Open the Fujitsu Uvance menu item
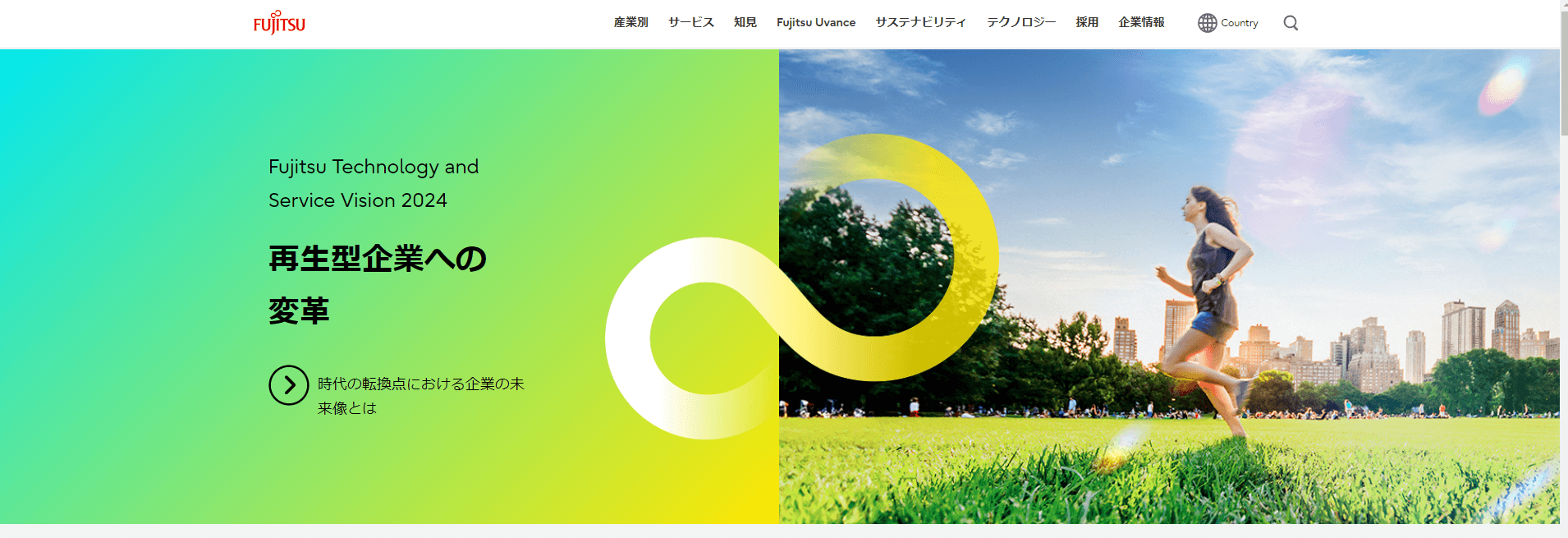The image size is (1568, 538). pos(815,23)
